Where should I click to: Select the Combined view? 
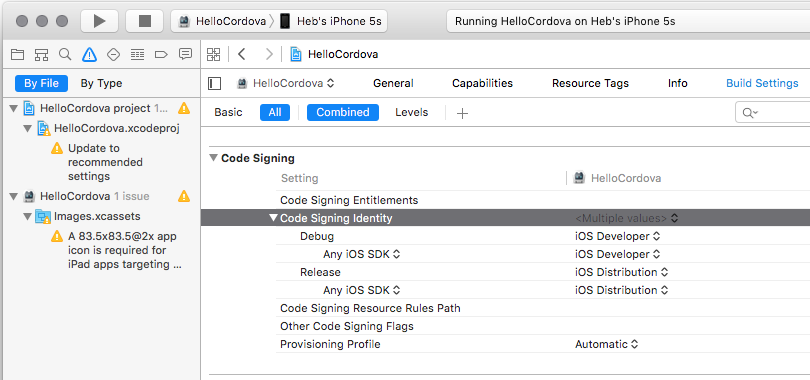(x=342, y=112)
